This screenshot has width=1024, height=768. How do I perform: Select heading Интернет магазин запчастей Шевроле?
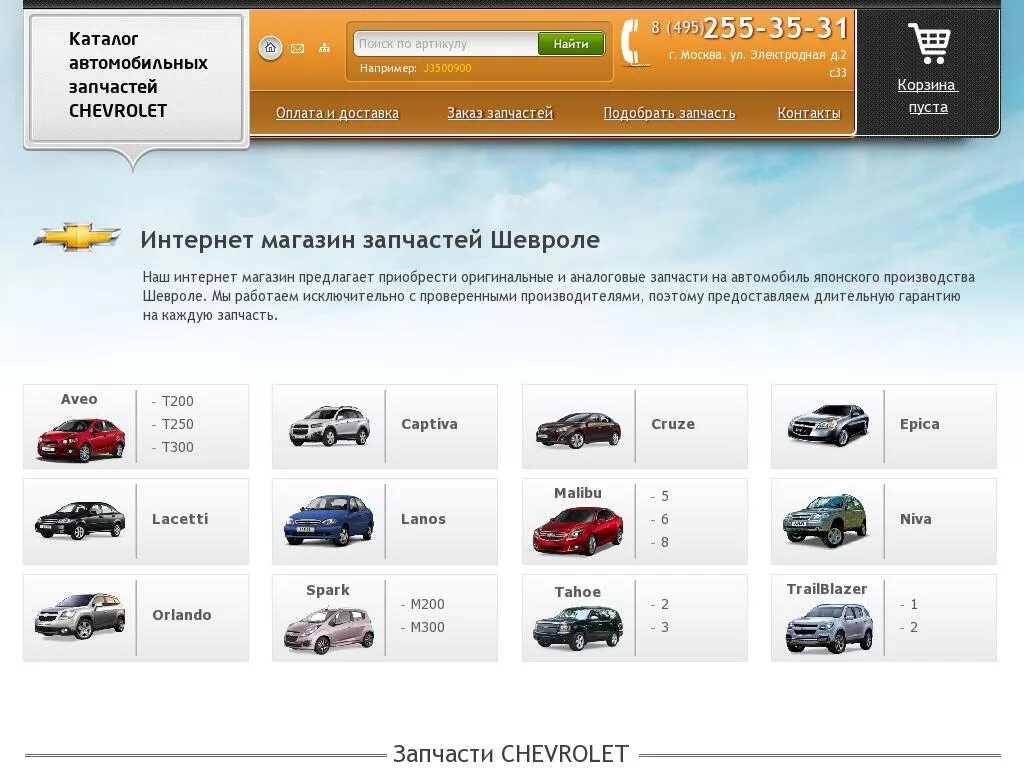370,240
